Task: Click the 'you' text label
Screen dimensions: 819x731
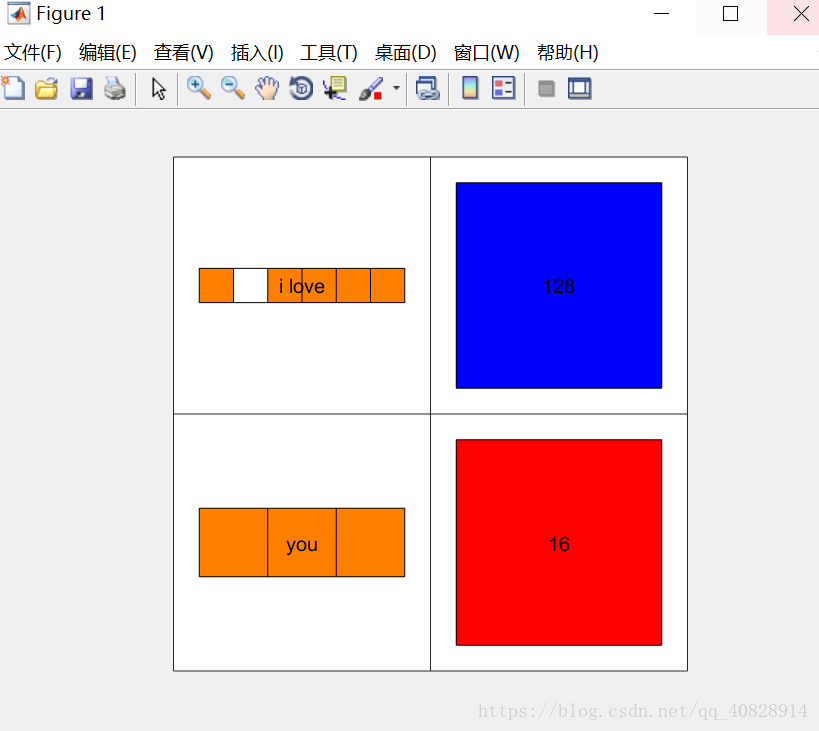Action: tap(302, 545)
